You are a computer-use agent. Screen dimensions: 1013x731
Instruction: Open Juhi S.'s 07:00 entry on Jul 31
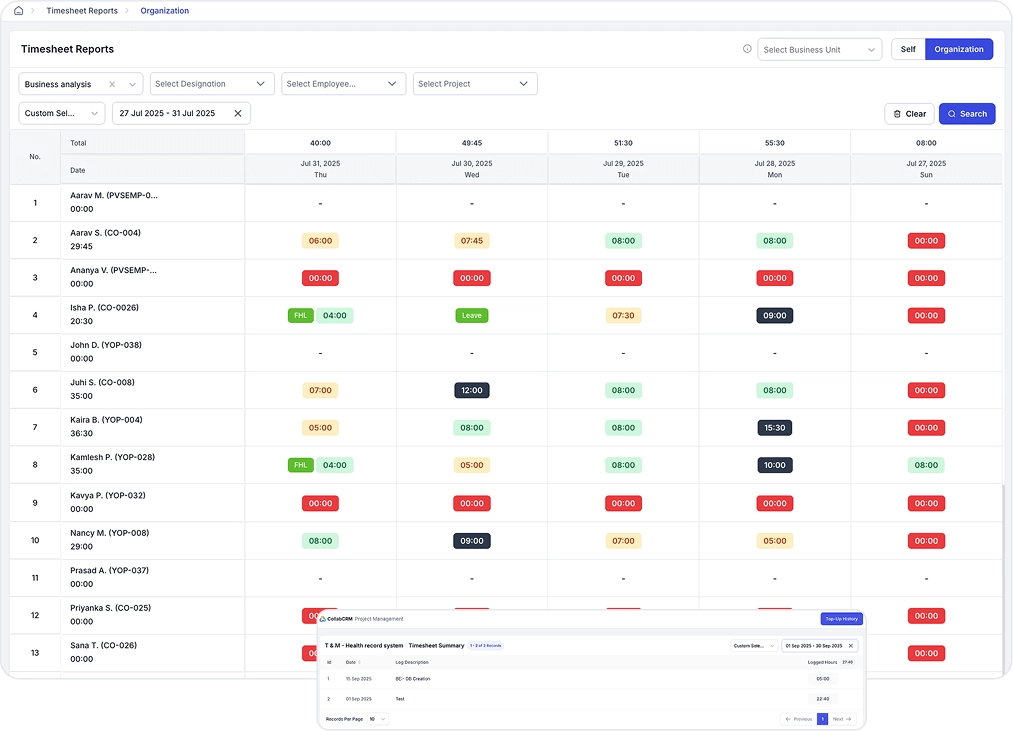click(x=320, y=390)
